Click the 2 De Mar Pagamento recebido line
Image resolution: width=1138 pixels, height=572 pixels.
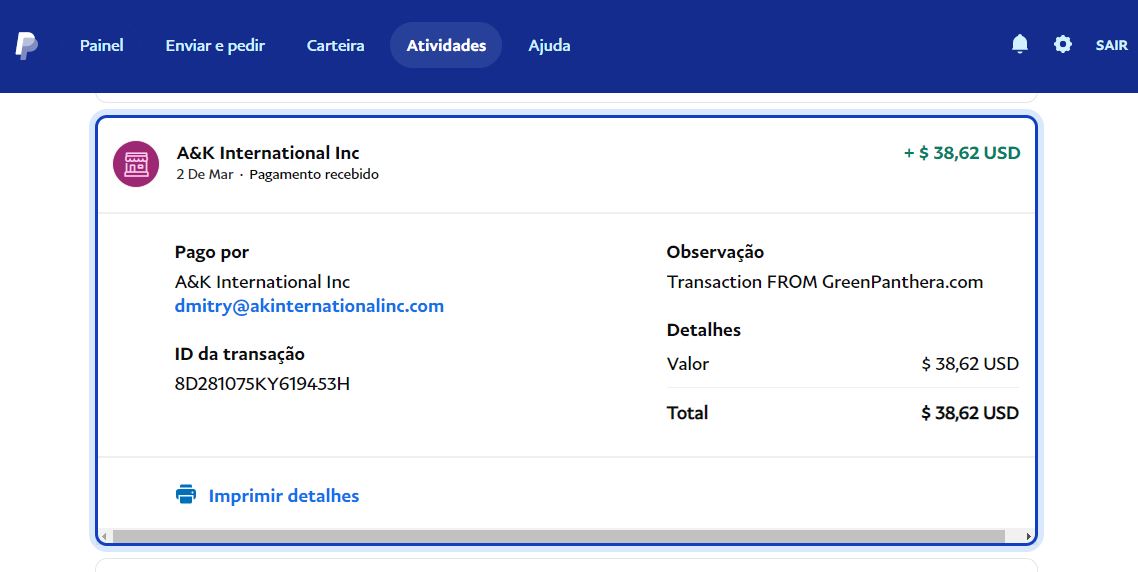277,174
